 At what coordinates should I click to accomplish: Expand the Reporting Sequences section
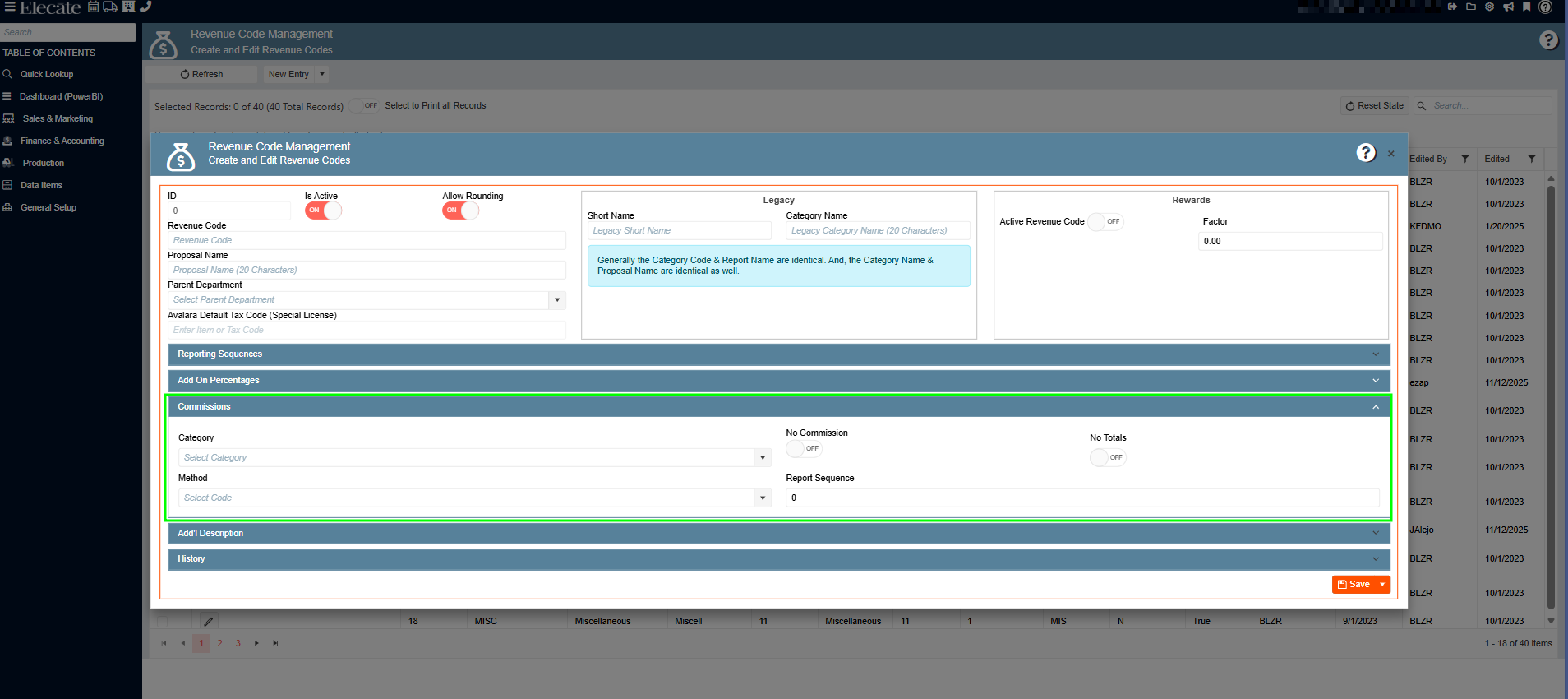pyautogui.click(x=778, y=354)
